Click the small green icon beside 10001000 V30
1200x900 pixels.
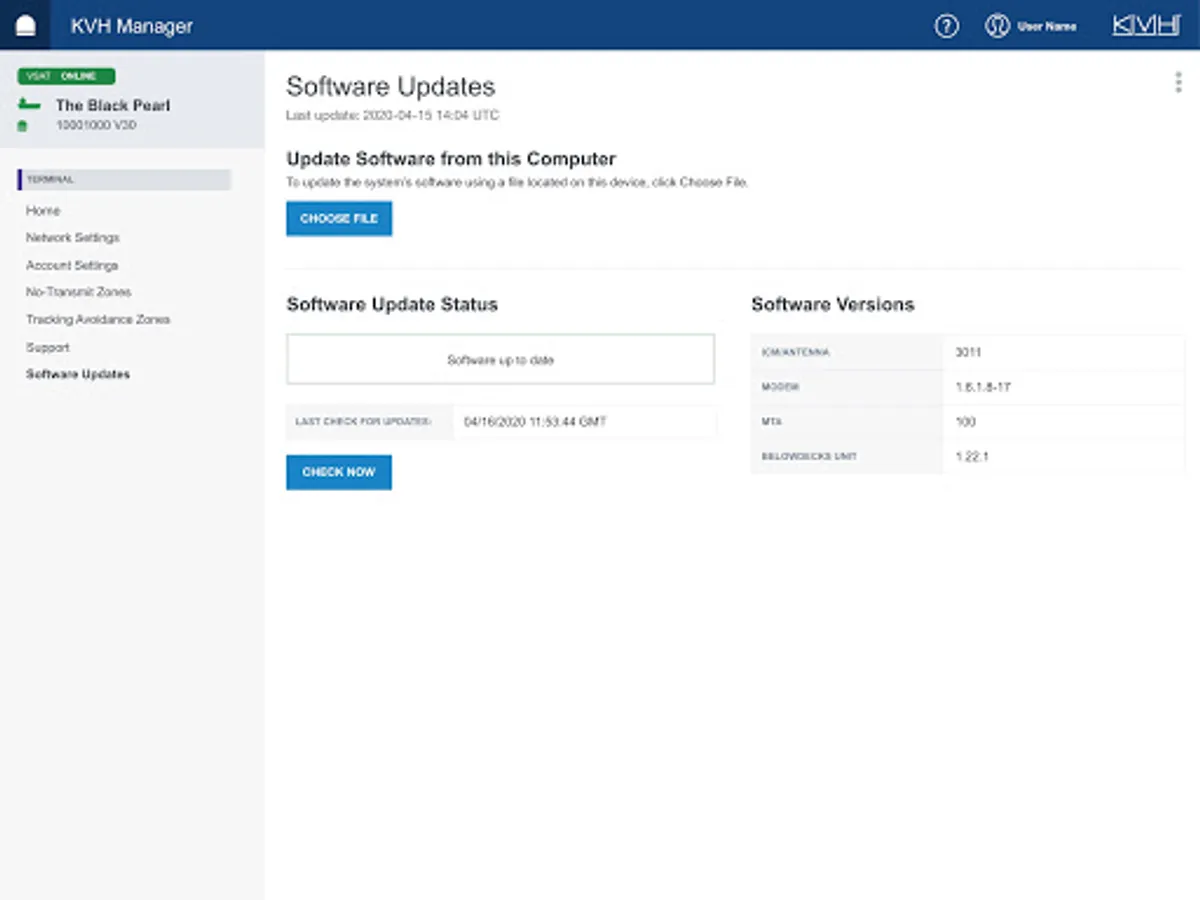pos(22,126)
